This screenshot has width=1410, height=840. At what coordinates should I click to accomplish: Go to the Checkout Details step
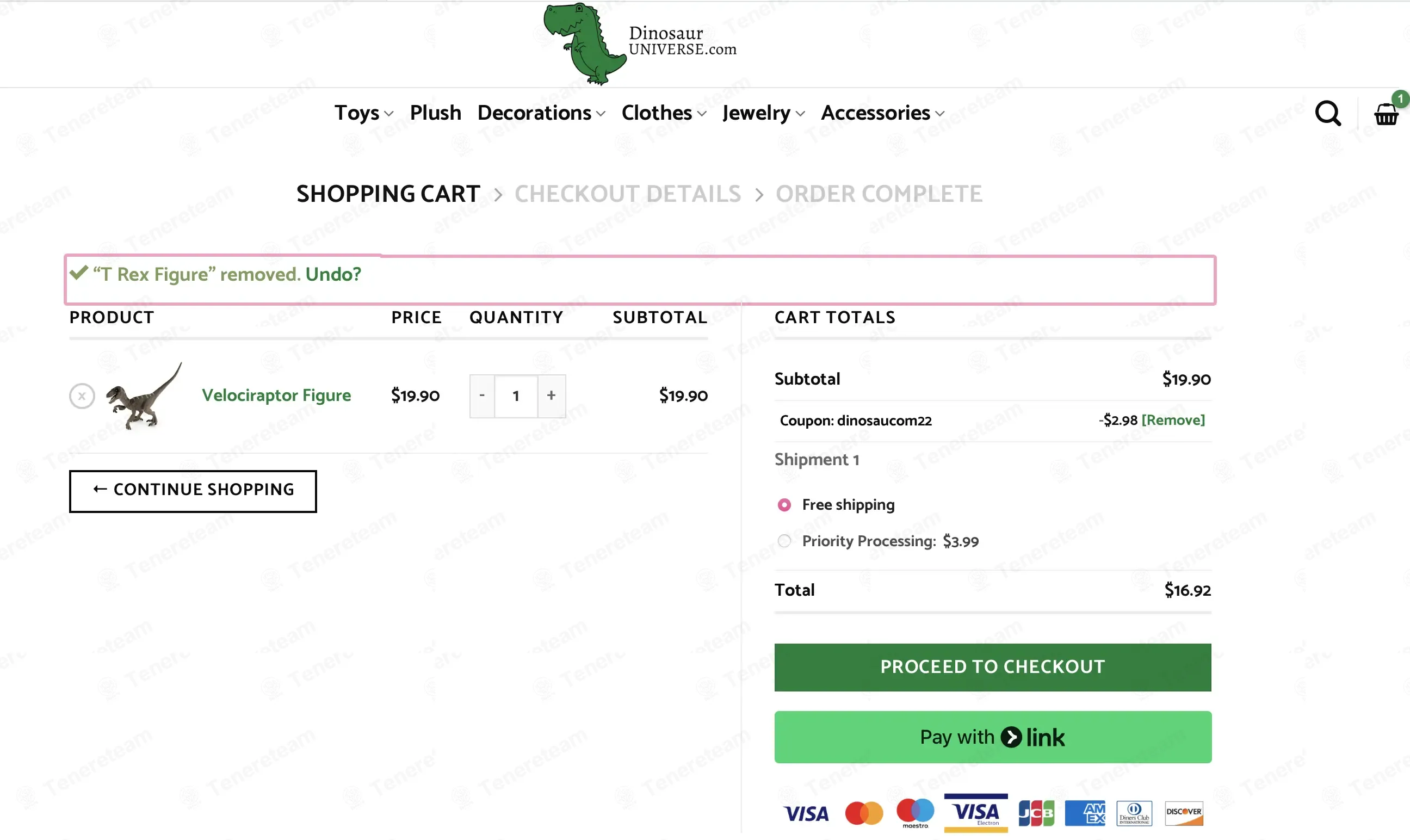point(628,194)
